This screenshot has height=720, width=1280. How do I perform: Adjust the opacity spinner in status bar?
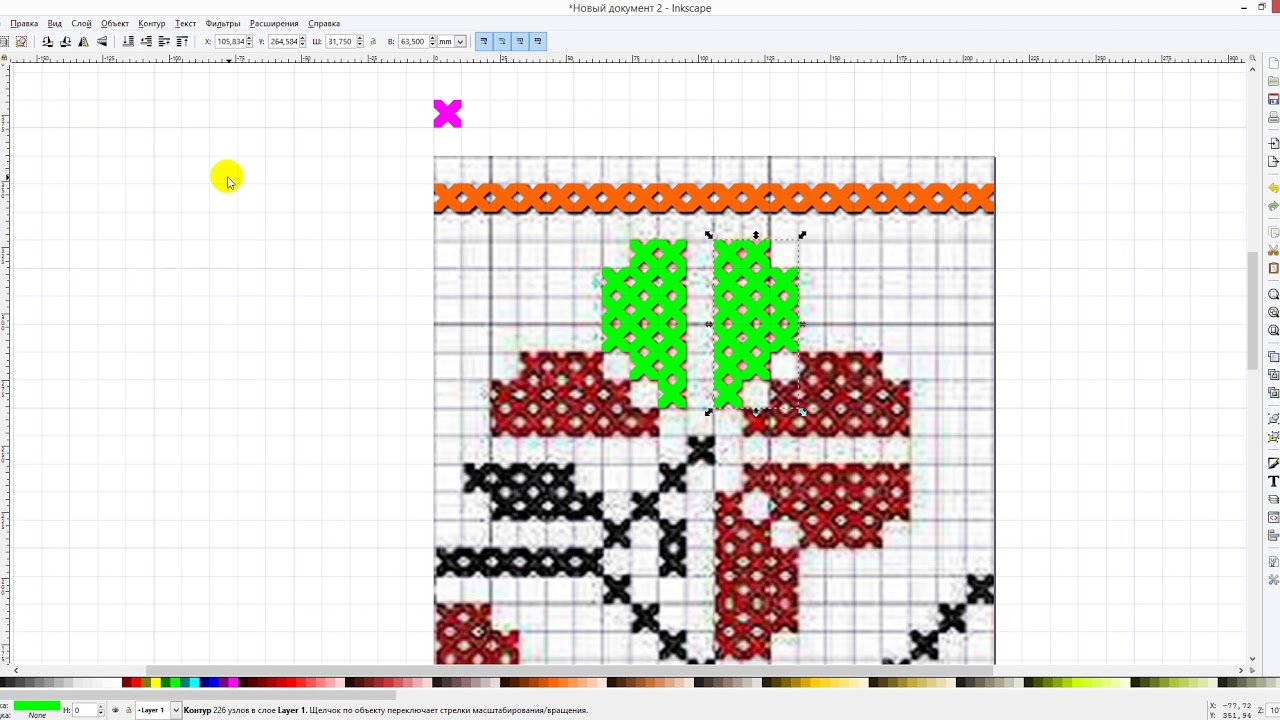pyautogui.click(x=101, y=710)
